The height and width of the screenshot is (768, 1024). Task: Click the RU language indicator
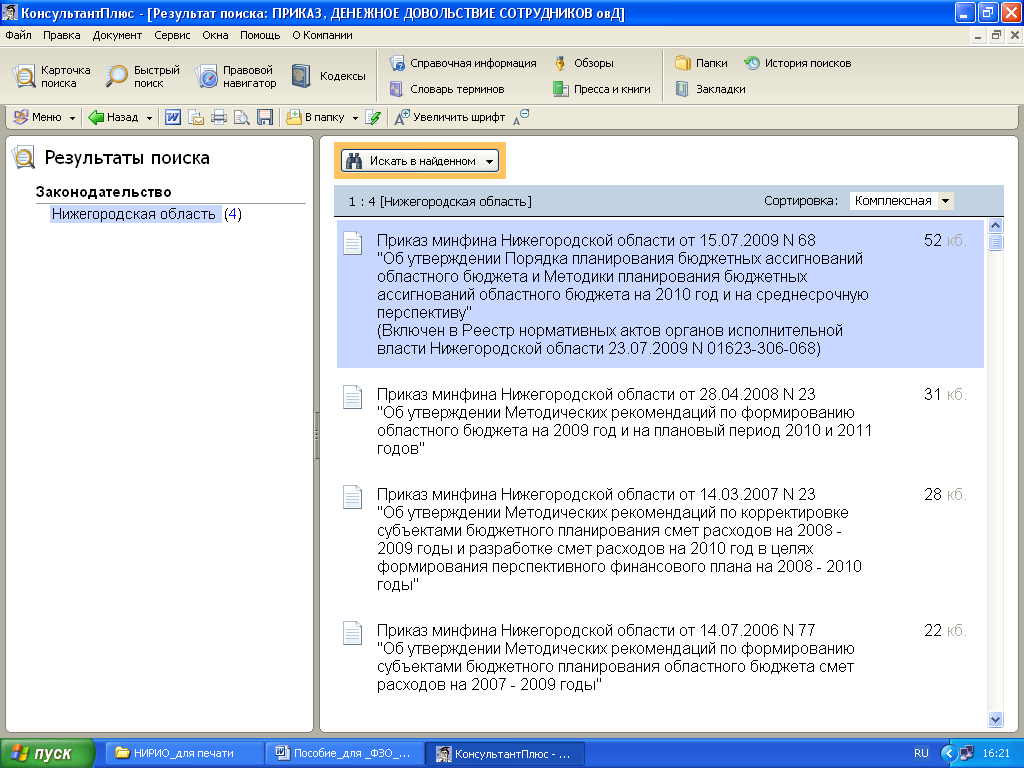click(x=921, y=753)
